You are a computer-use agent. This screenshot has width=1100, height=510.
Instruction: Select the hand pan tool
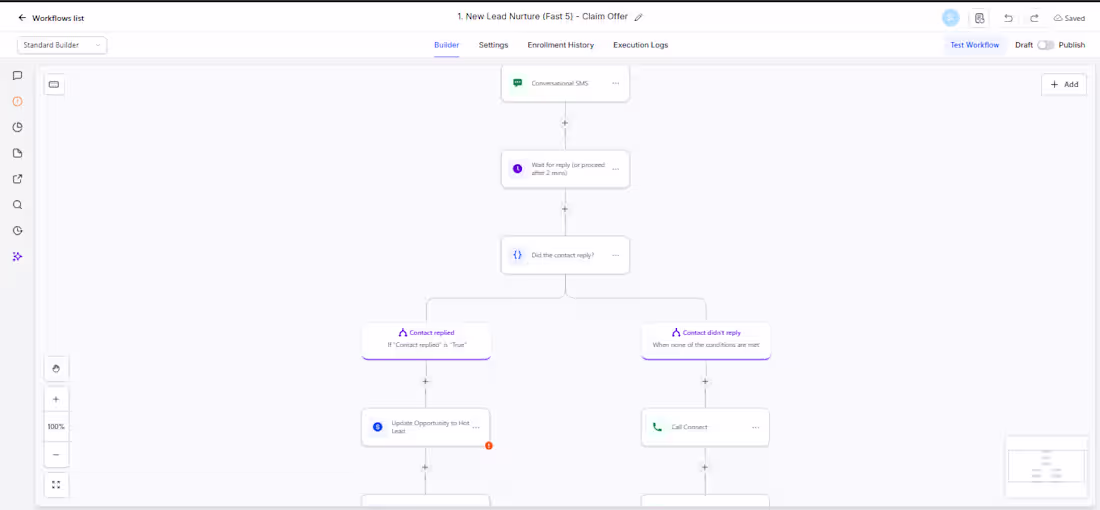[56, 368]
